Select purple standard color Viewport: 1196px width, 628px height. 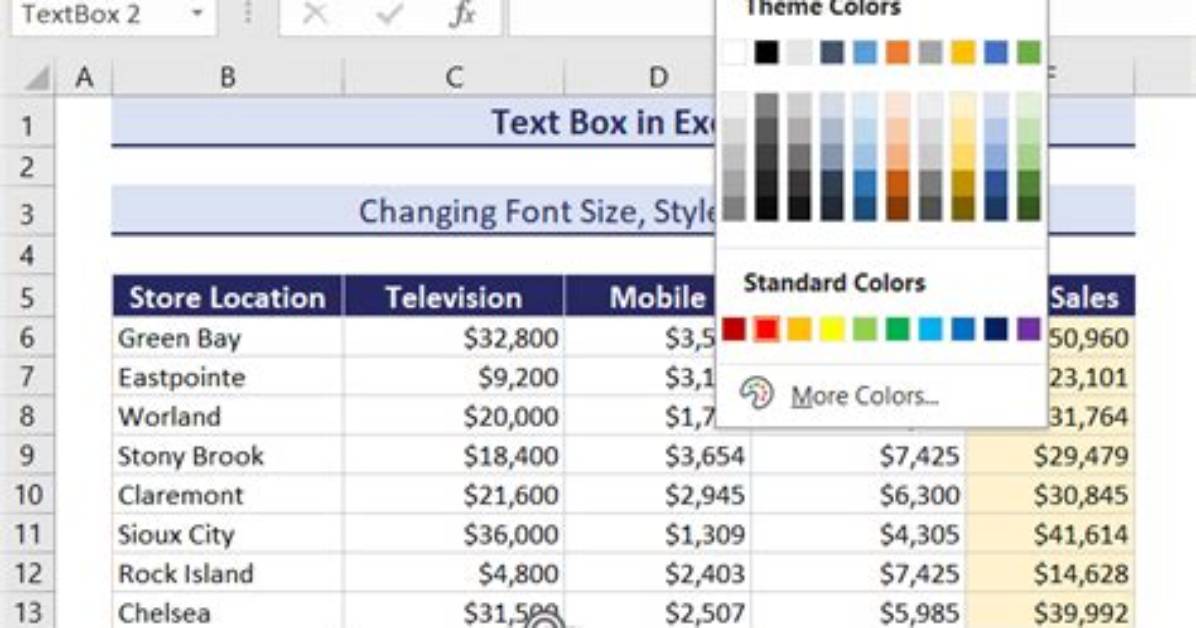[1028, 329]
